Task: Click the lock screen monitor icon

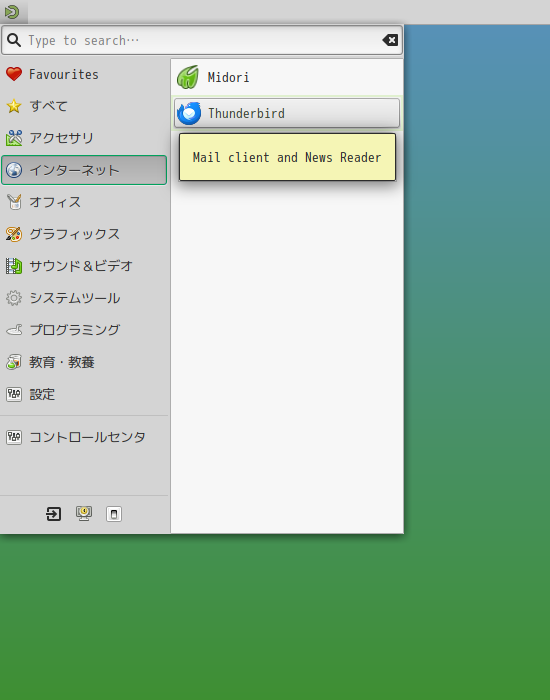Action: coord(84,514)
